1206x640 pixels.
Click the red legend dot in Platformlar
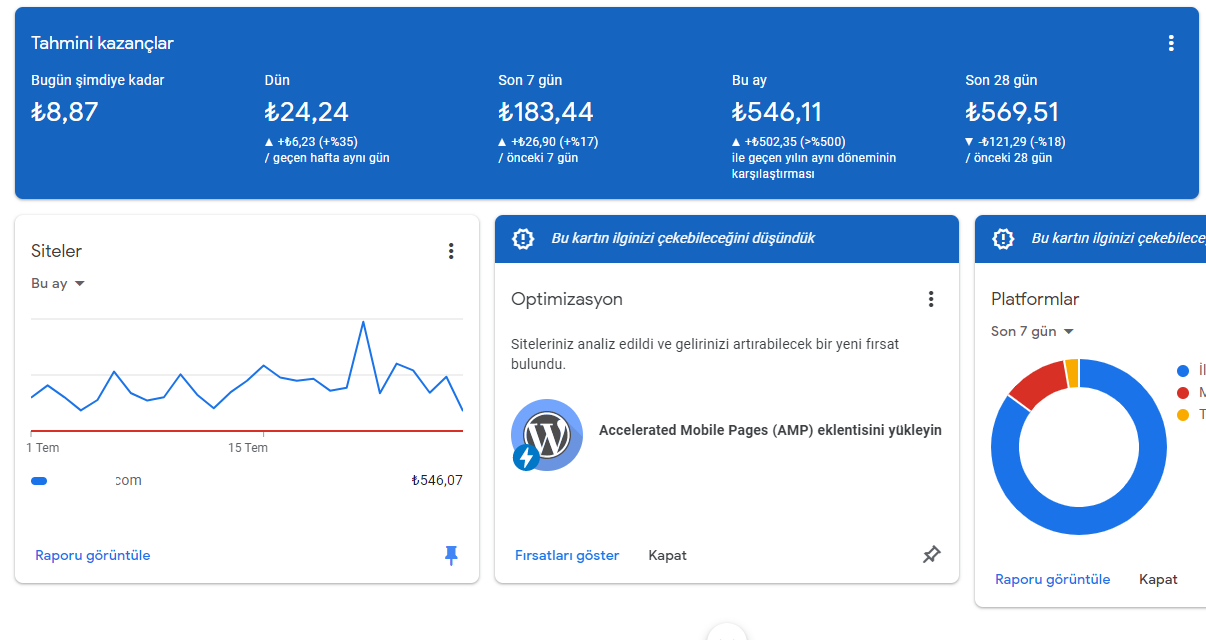click(1184, 393)
